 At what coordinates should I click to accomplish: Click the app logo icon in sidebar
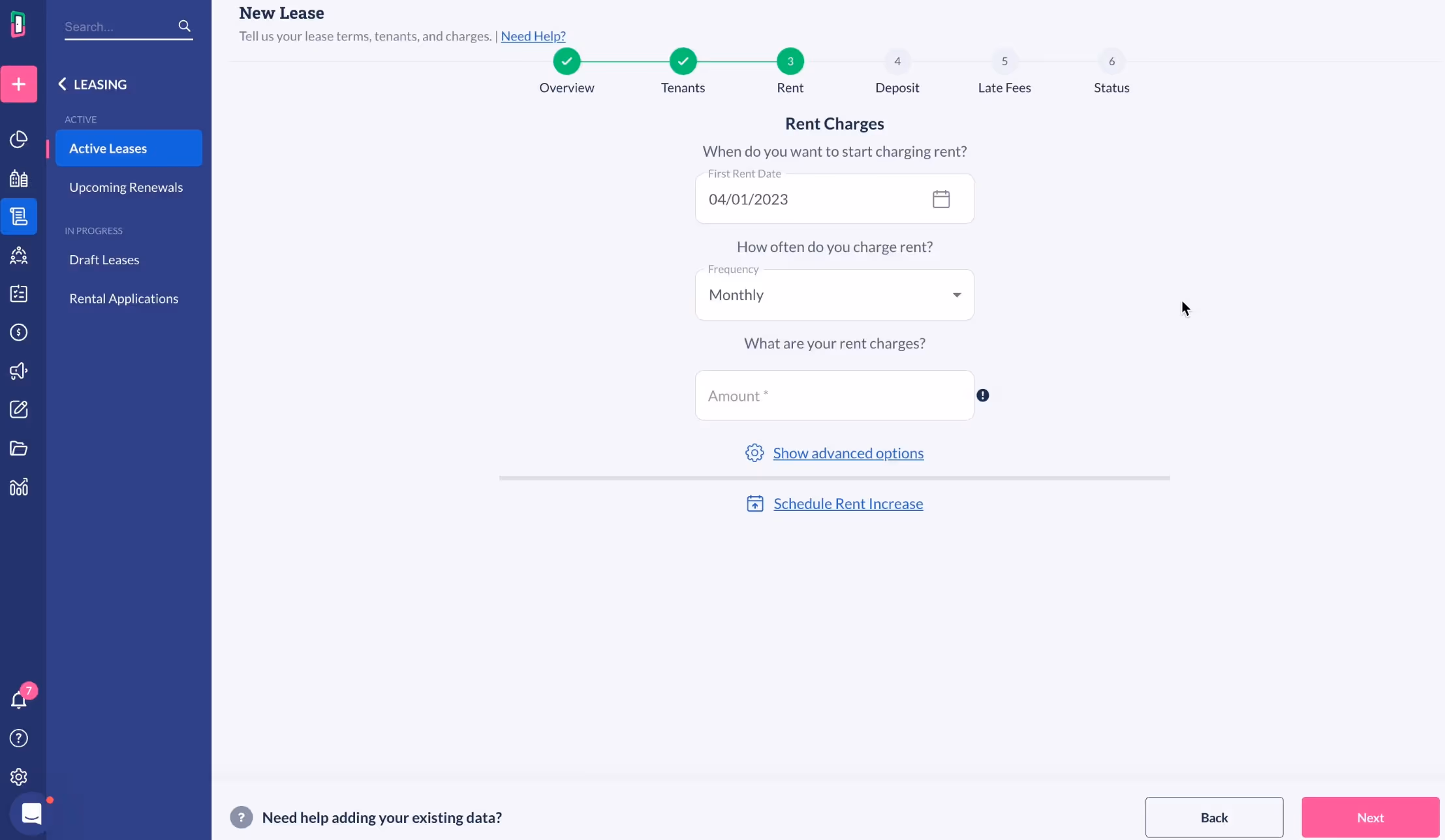[18, 25]
